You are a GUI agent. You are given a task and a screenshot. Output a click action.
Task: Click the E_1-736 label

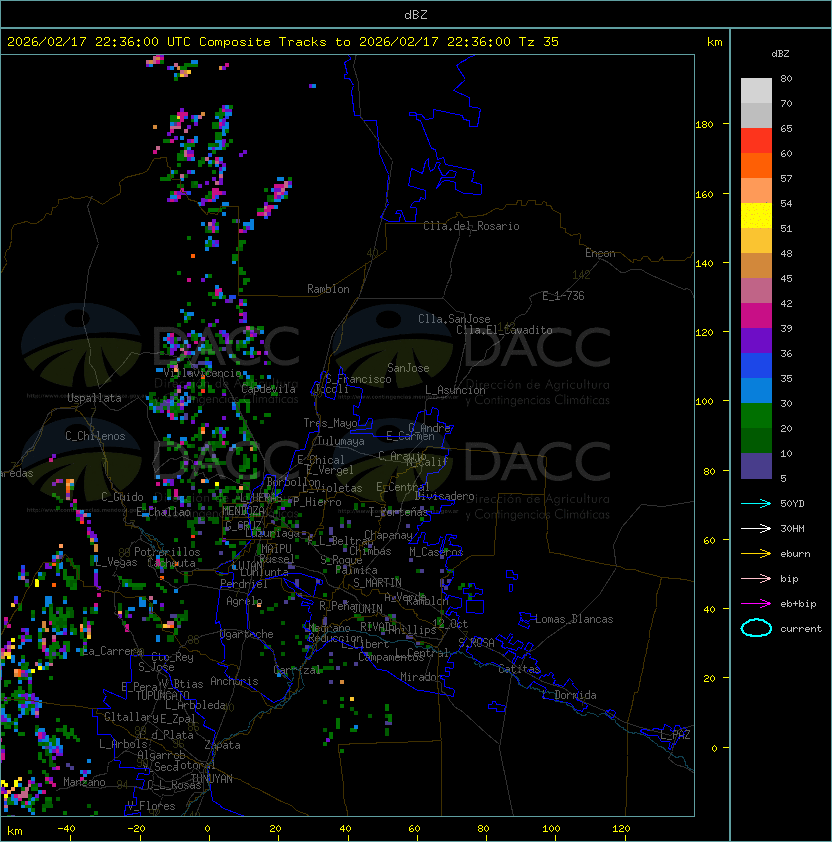pos(563,296)
